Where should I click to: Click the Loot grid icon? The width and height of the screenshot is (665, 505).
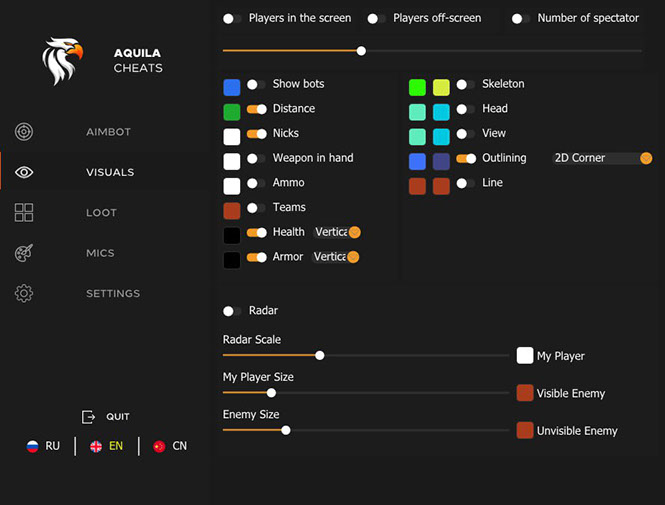tap(24, 213)
